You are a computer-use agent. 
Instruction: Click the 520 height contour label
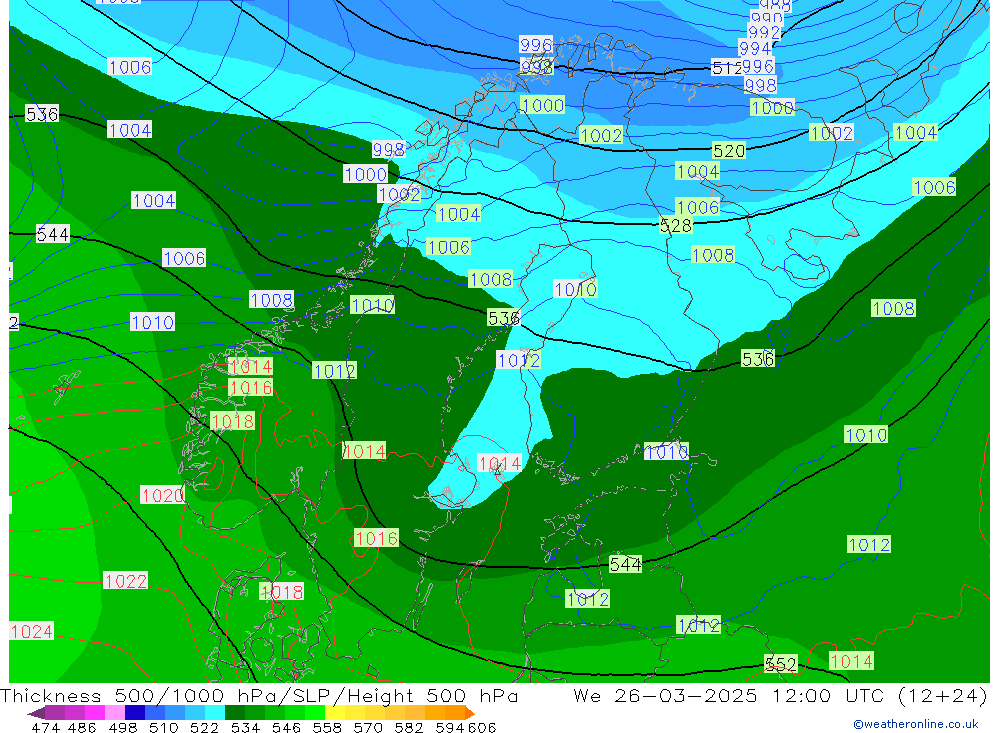(x=729, y=151)
